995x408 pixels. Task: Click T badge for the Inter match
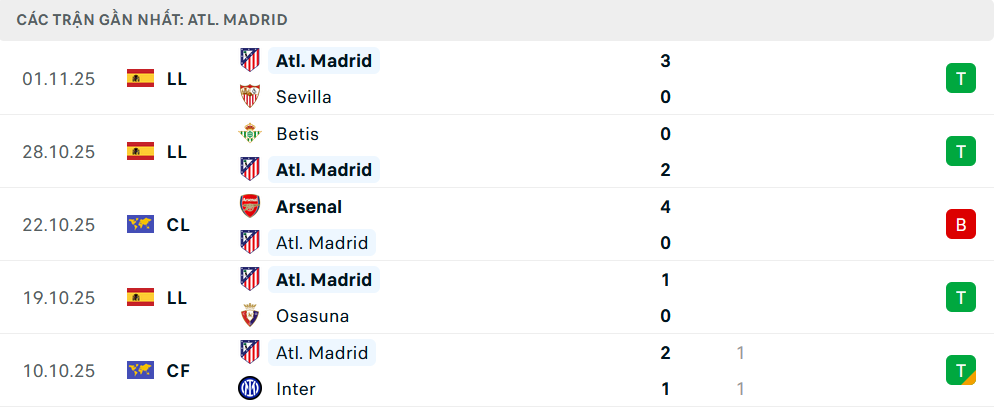point(960,370)
